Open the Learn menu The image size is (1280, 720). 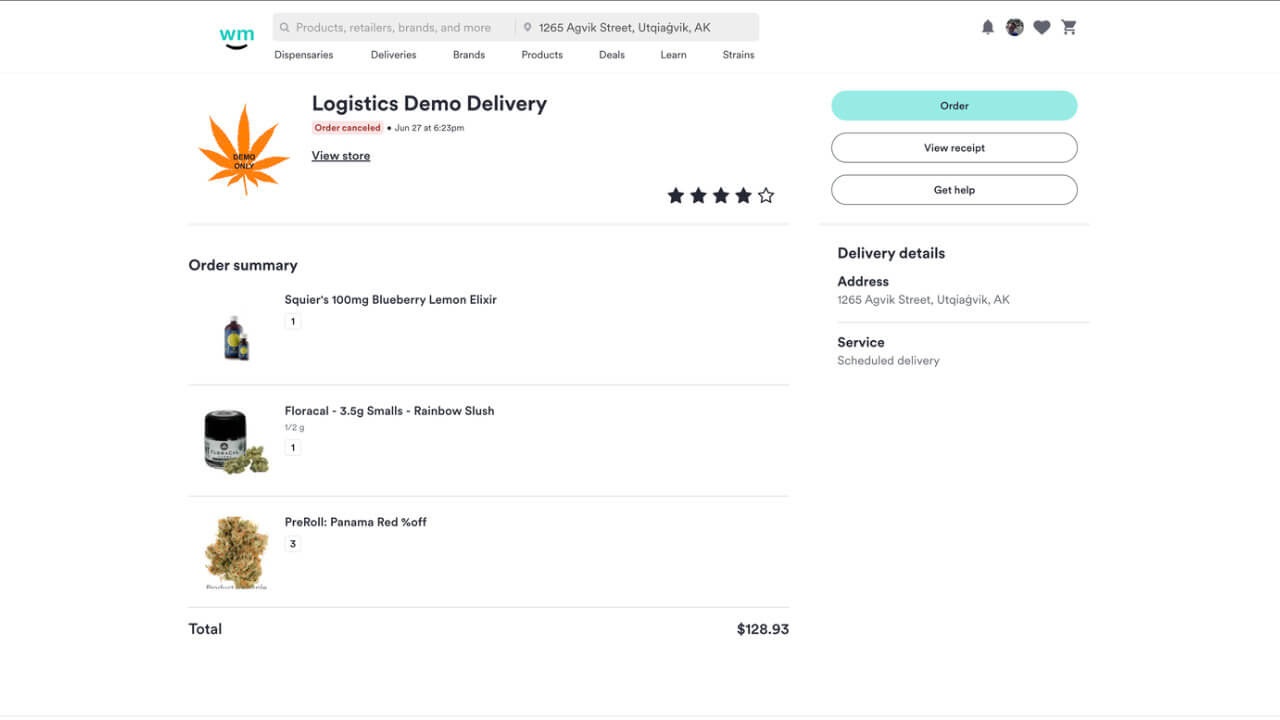pyautogui.click(x=673, y=55)
